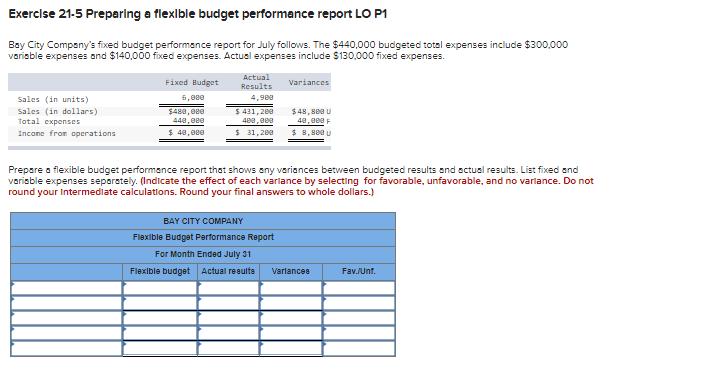Click 'Fav./Unf.' column header
The height and width of the screenshot is (377, 703).
(359, 271)
